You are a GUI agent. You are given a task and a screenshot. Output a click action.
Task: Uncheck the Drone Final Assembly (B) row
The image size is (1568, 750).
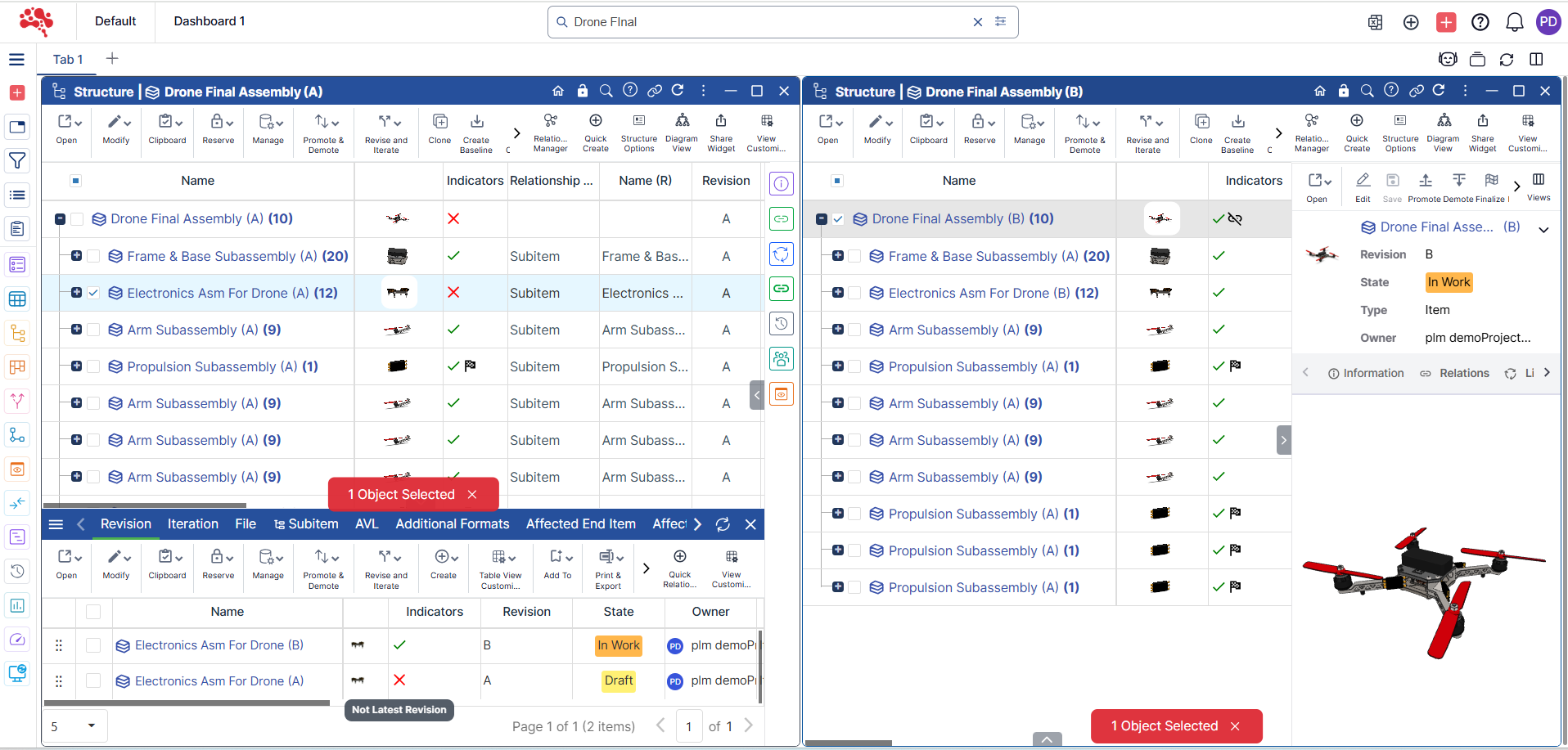pos(838,218)
